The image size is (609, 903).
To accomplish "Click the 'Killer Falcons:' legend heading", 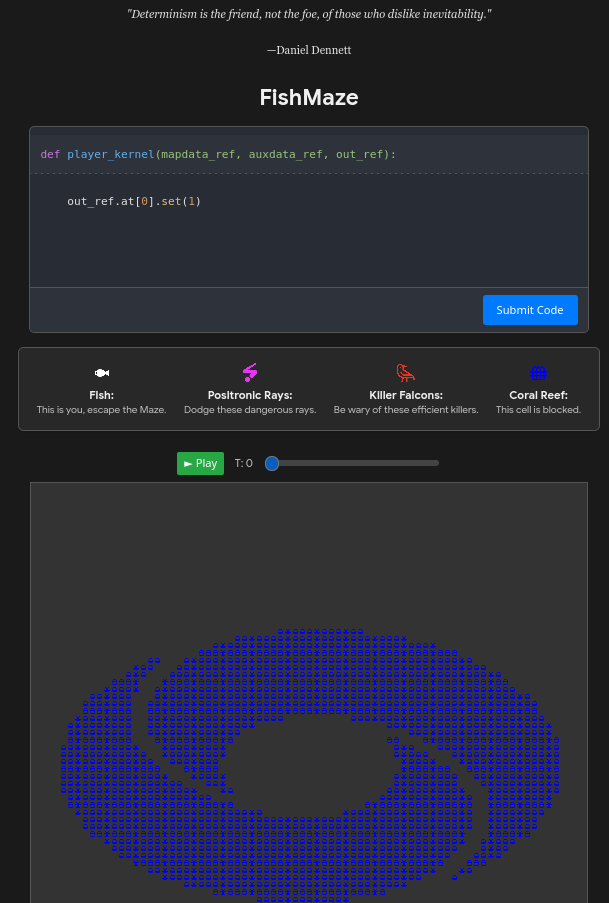I will [x=406, y=395].
